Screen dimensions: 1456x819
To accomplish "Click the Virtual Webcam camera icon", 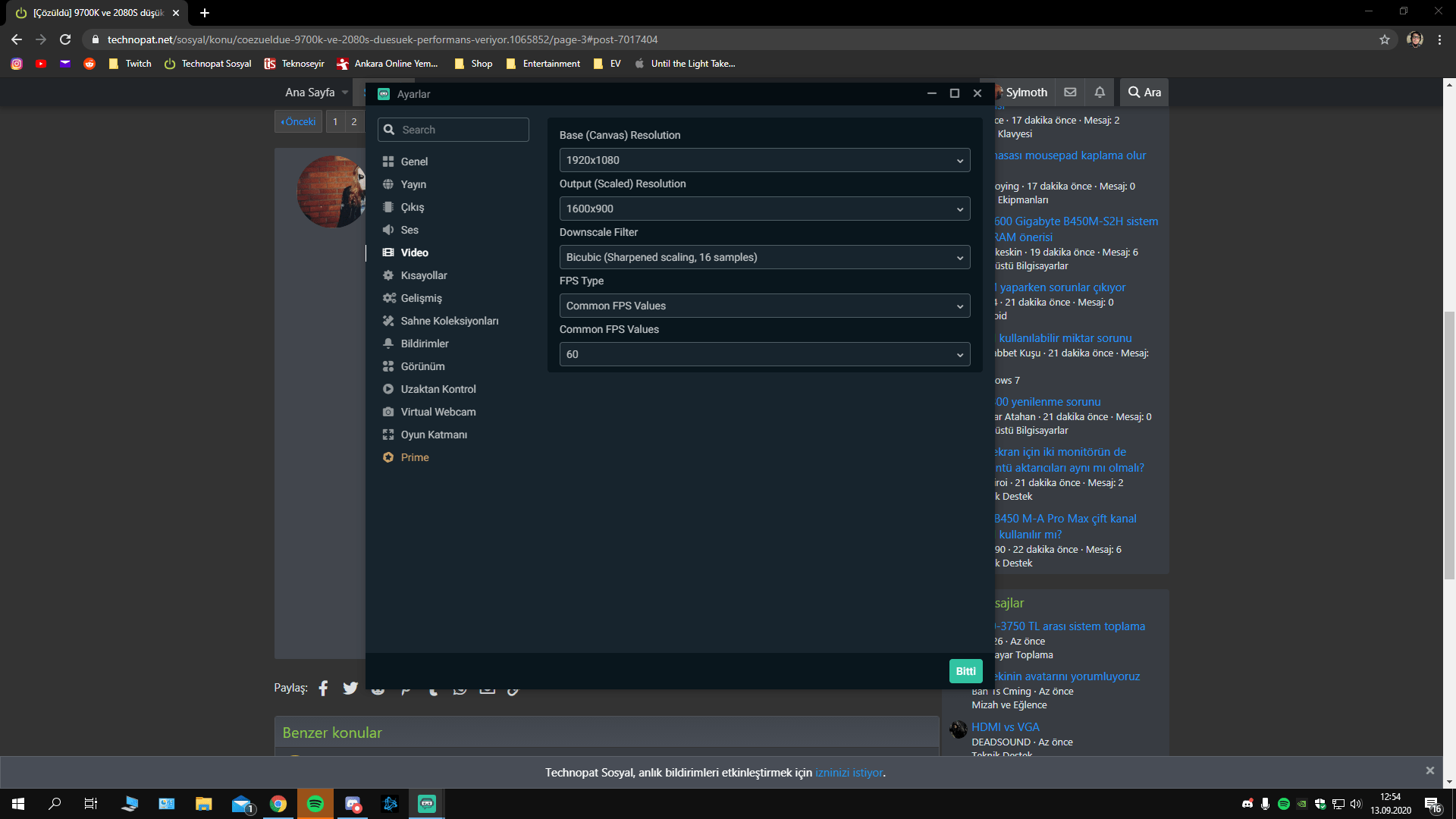I will pos(388,412).
